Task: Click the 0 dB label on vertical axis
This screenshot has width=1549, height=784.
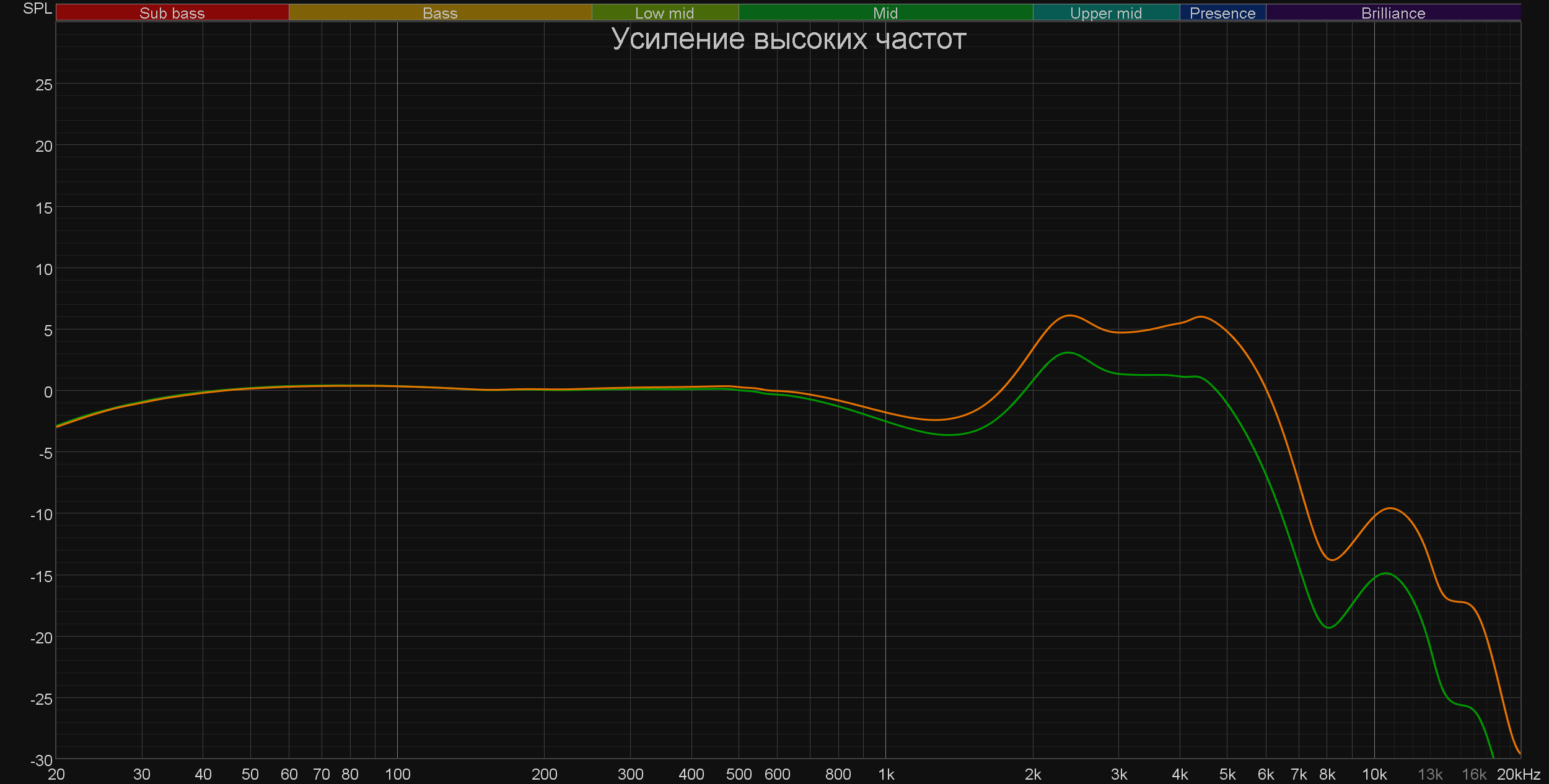Action: [x=48, y=392]
